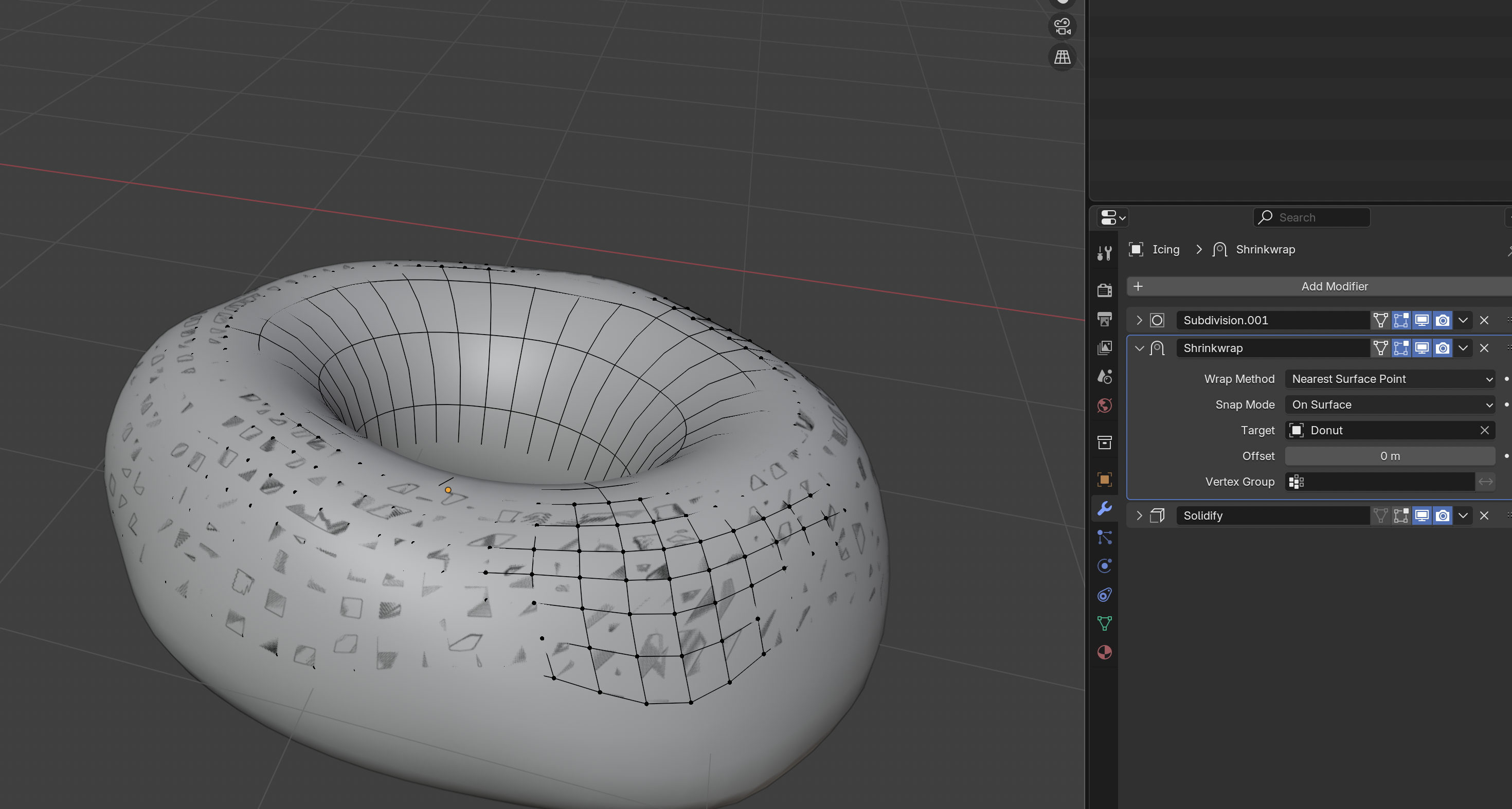The height and width of the screenshot is (809, 1512).
Task: Open the Render properties tab
Action: pos(1104,290)
